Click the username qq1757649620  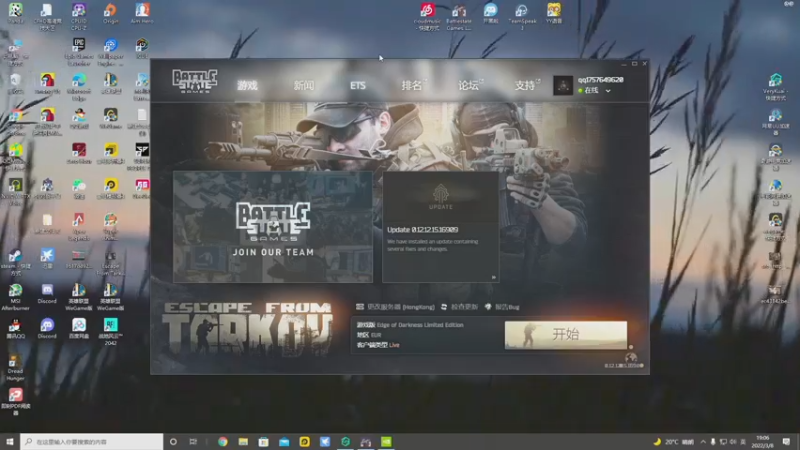601,80
